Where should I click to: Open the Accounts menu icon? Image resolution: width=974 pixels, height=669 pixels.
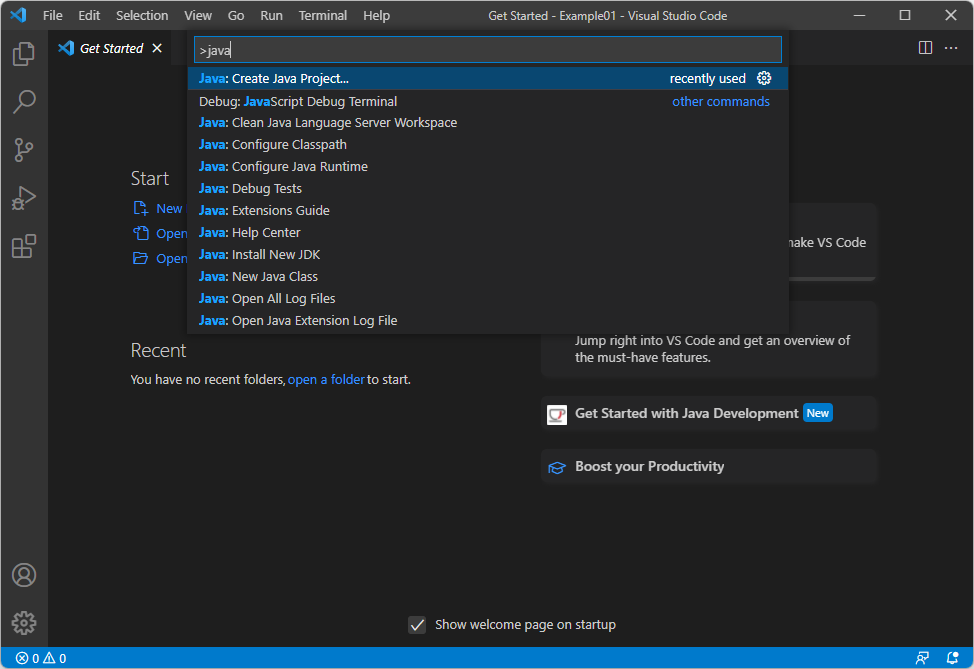click(24, 575)
